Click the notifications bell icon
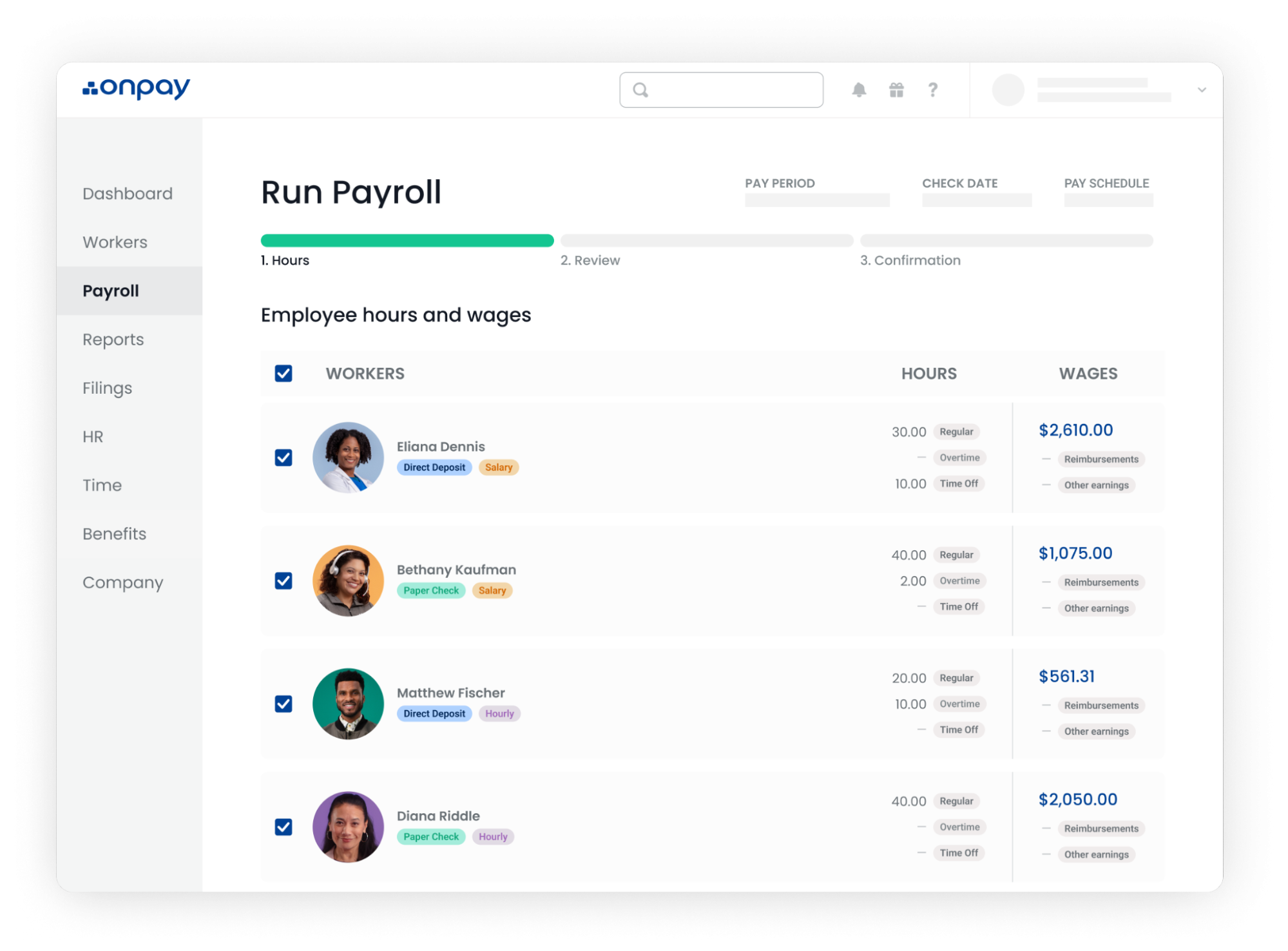Viewport: 1288px width, 951px height. [x=859, y=90]
